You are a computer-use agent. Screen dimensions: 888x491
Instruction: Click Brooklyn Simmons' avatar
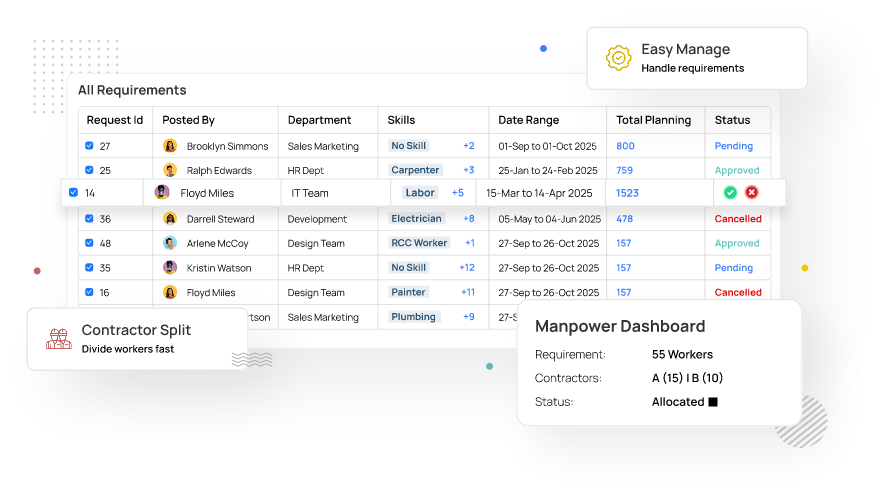click(x=170, y=146)
